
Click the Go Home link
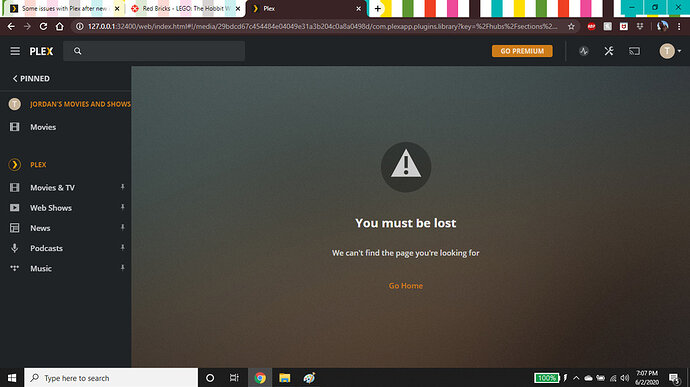click(x=405, y=286)
